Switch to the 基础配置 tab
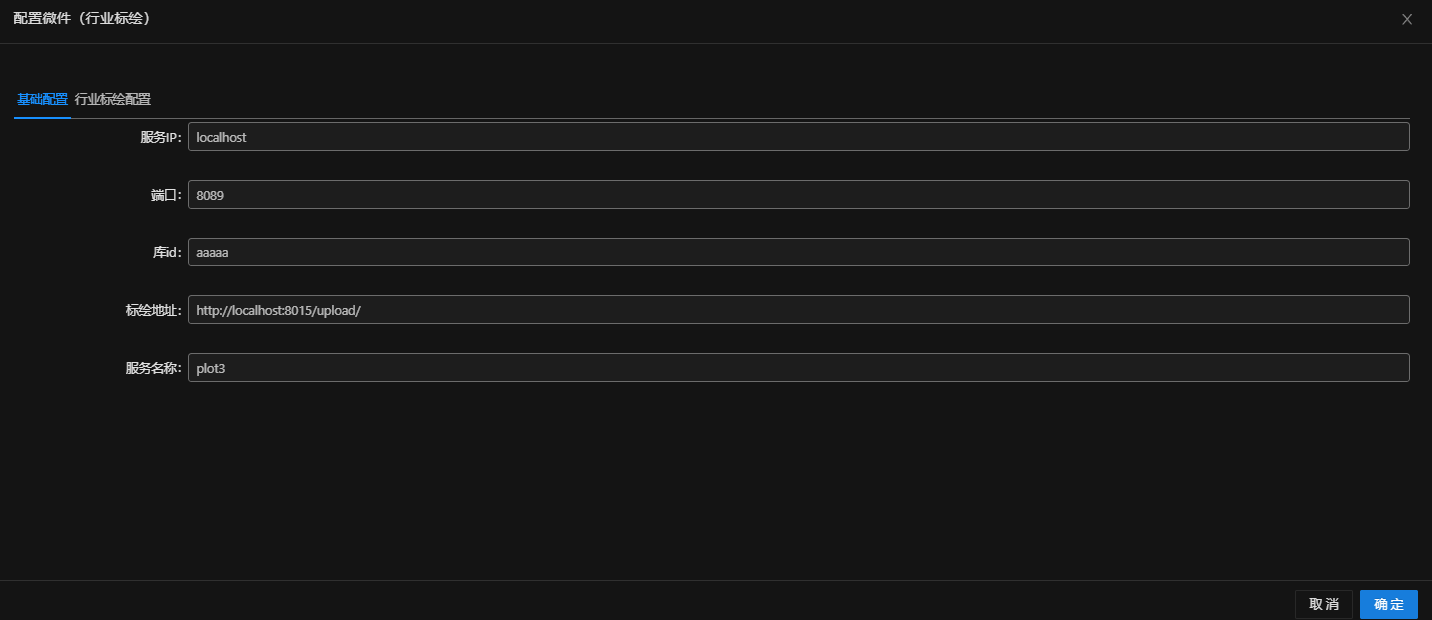The height and width of the screenshot is (620, 1432). pyautogui.click(x=42, y=100)
